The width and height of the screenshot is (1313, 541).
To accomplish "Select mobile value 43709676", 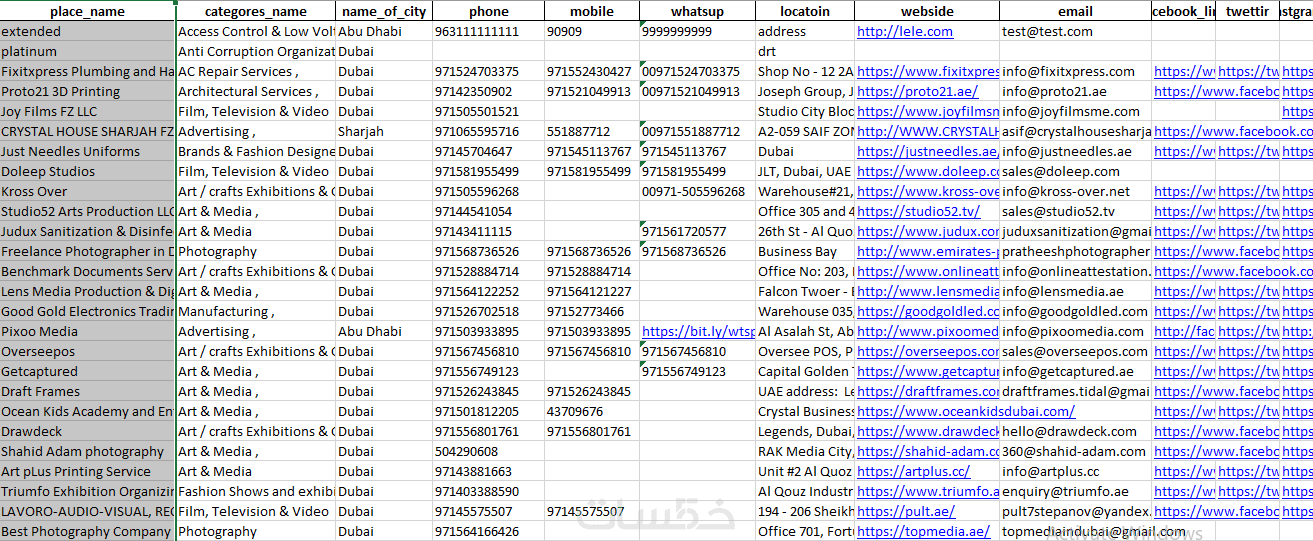I will [x=592, y=411].
